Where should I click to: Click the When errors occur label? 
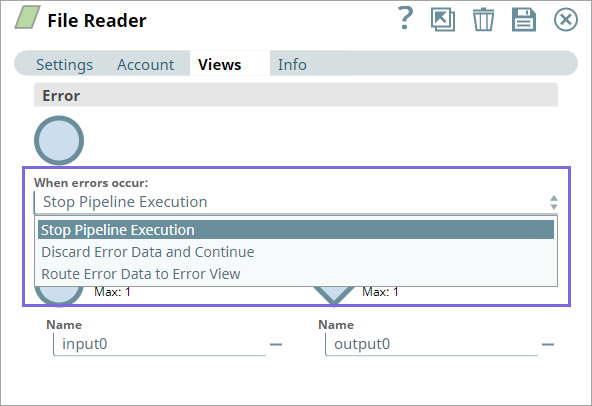91,183
